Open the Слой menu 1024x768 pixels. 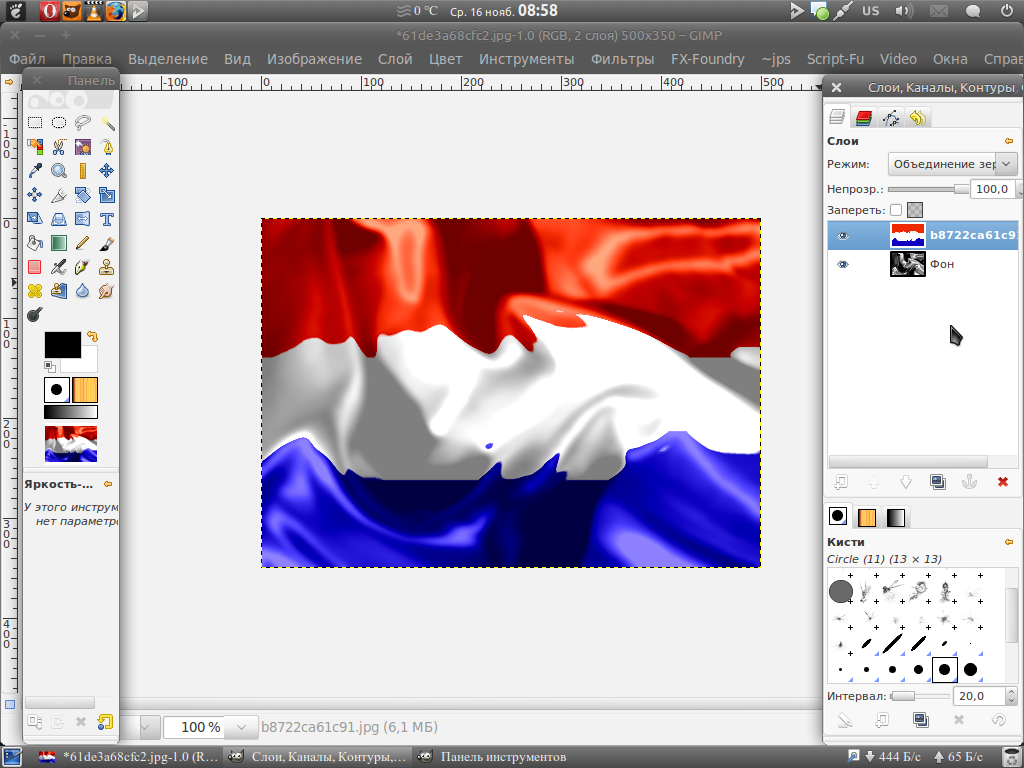[x=395, y=59]
